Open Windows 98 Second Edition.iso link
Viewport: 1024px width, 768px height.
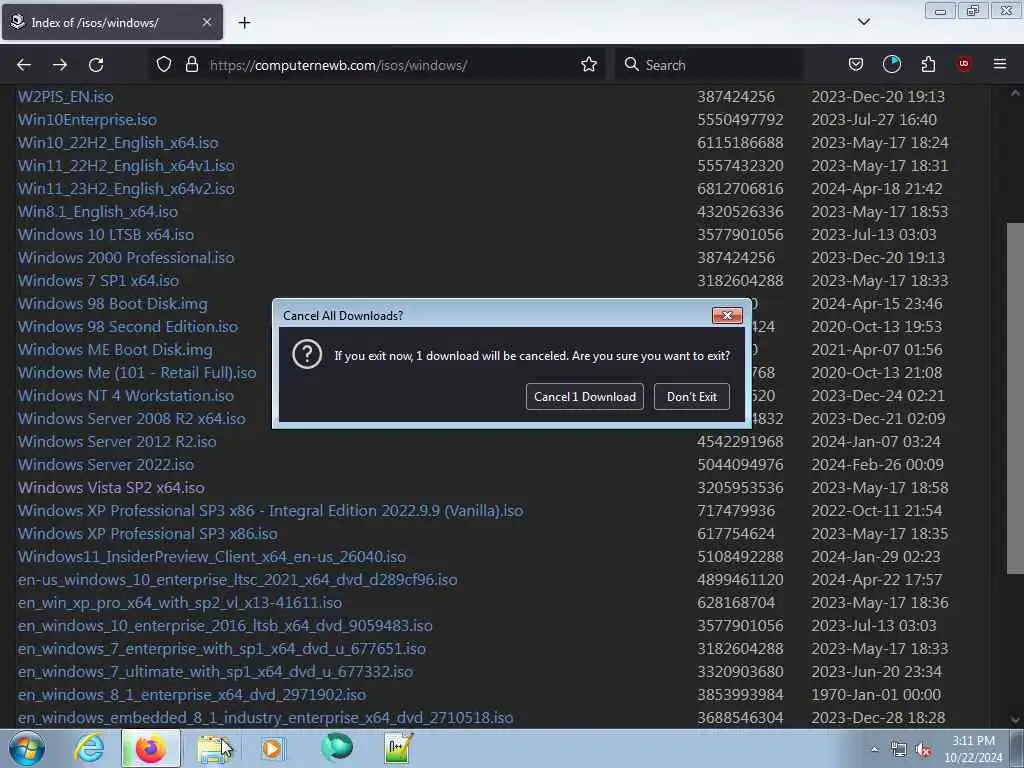pos(127,327)
